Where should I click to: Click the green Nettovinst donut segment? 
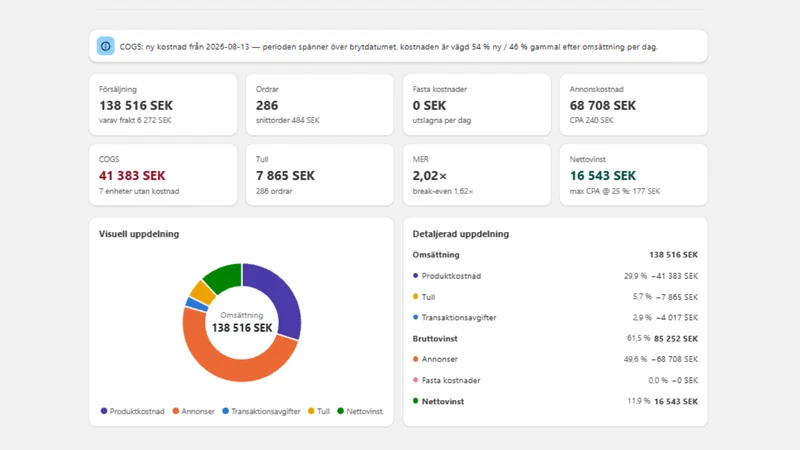(224, 277)
